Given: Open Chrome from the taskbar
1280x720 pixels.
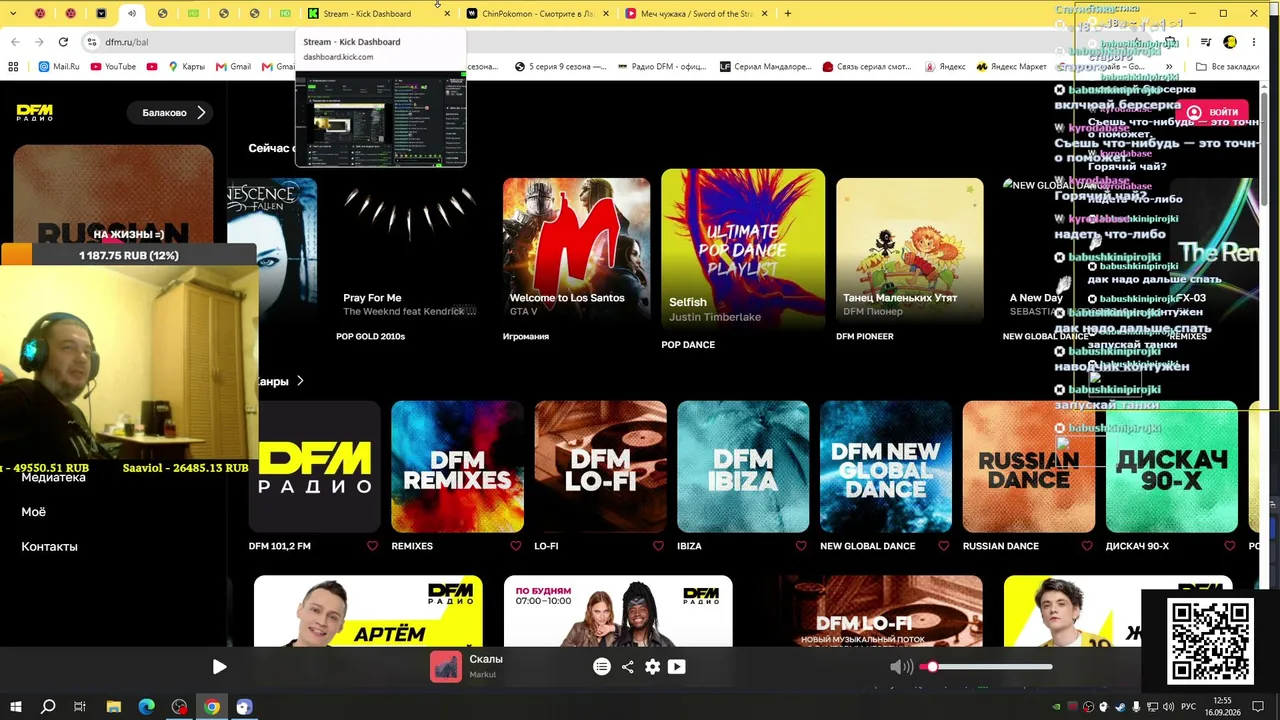Looking at the screenshot, I should tap(212, 707).
